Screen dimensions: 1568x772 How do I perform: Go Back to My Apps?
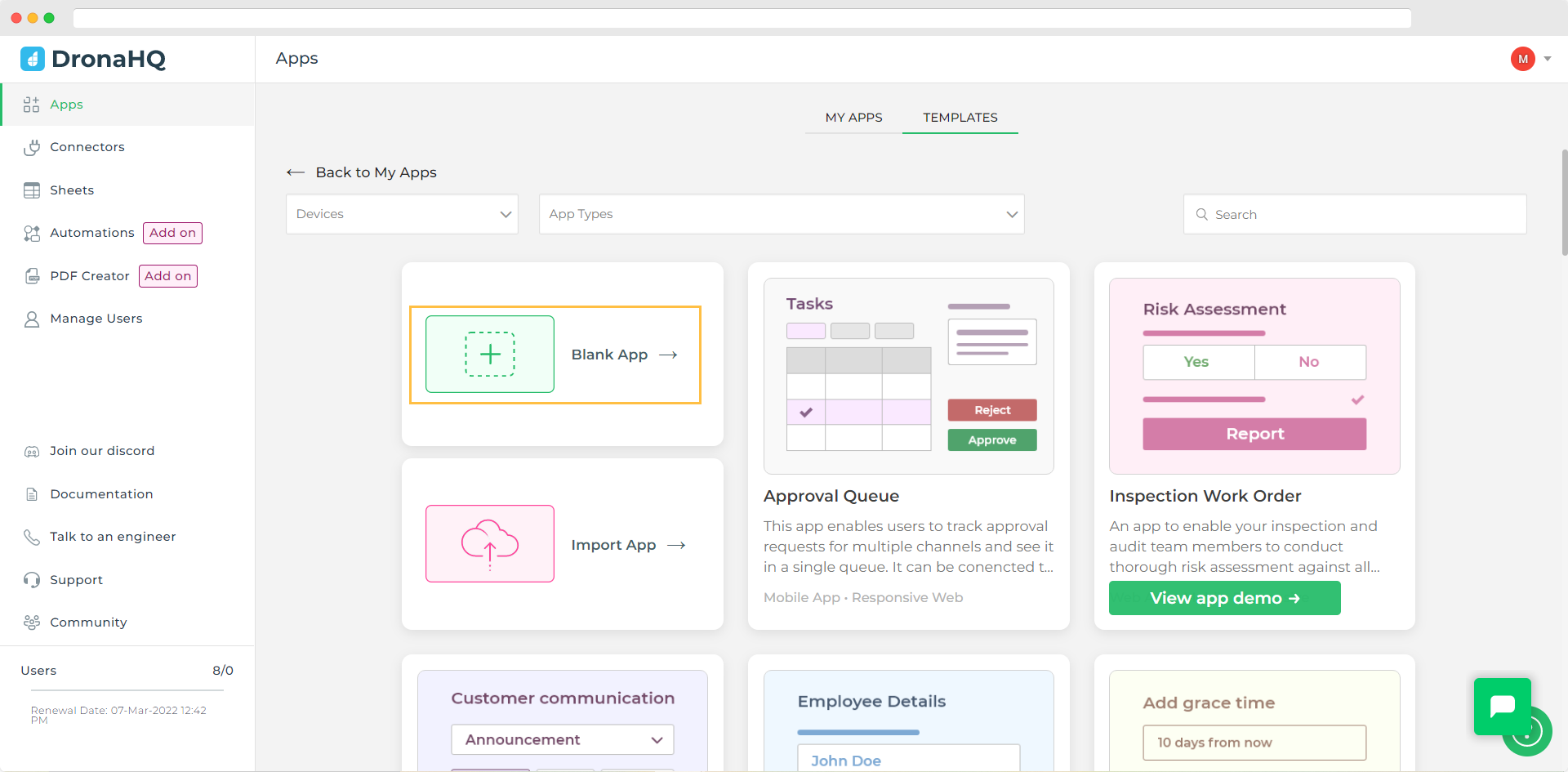[362, 172]
